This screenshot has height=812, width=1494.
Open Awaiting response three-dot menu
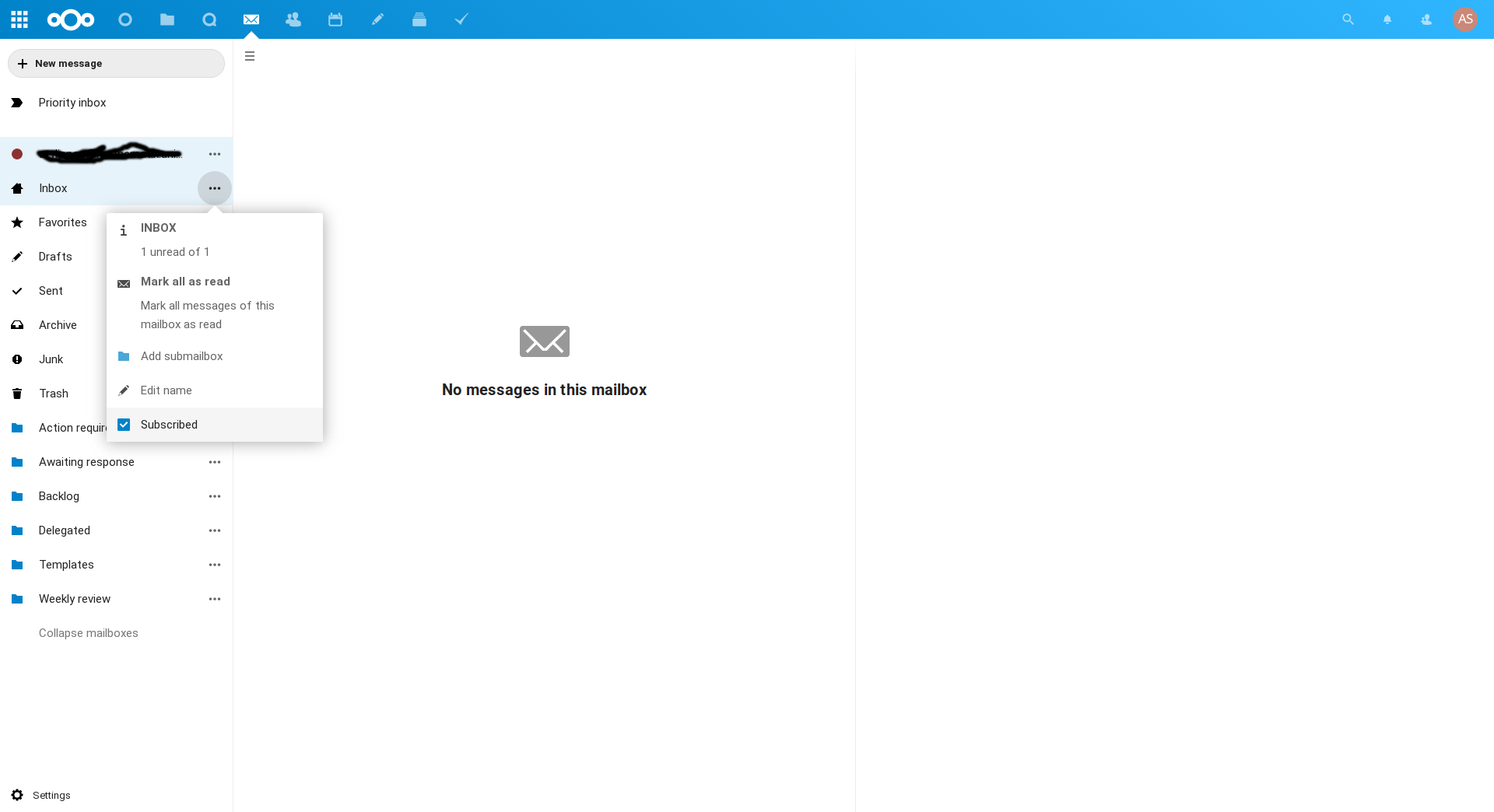[x=215, y=462]
